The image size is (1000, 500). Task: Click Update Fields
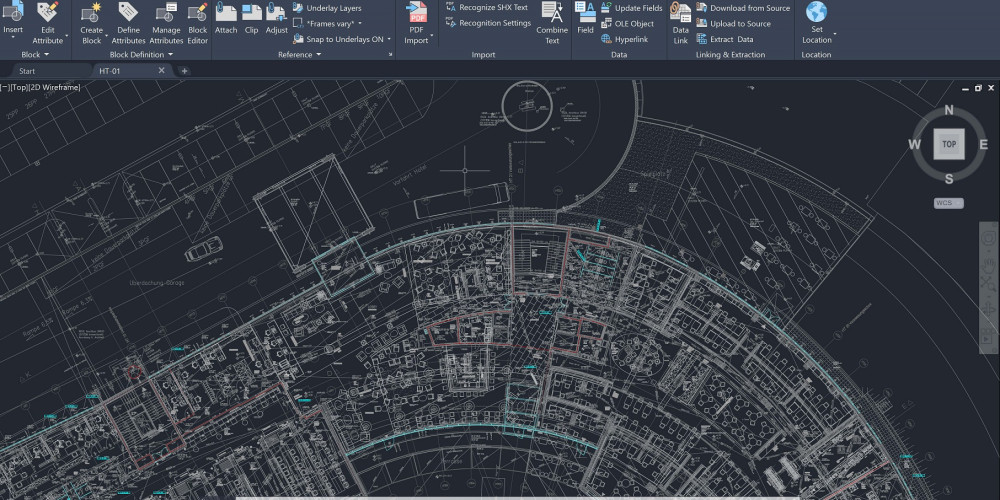pos(631,8)
